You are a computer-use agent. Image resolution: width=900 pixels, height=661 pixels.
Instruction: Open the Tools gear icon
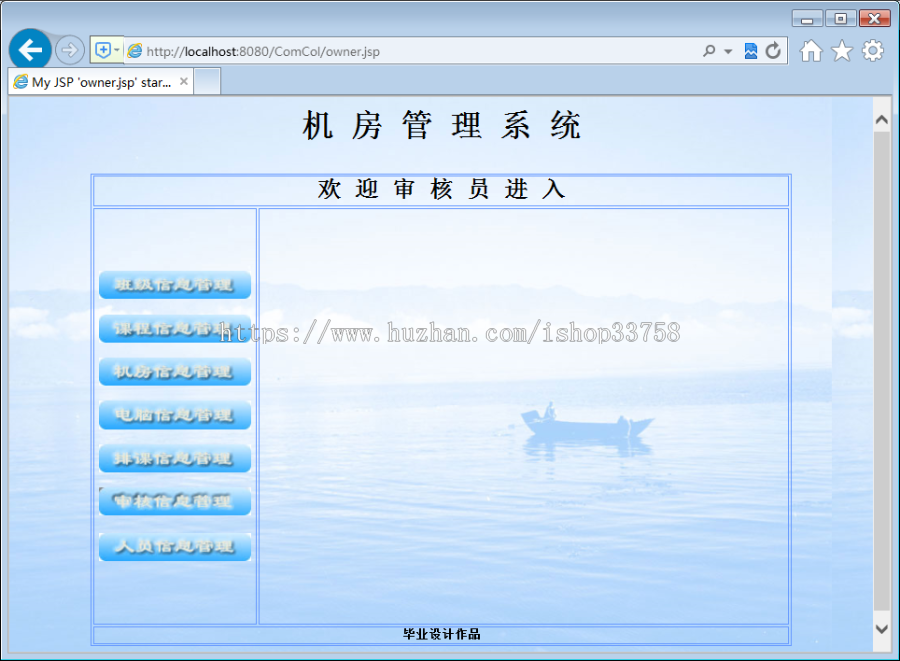tap(871, 50)
